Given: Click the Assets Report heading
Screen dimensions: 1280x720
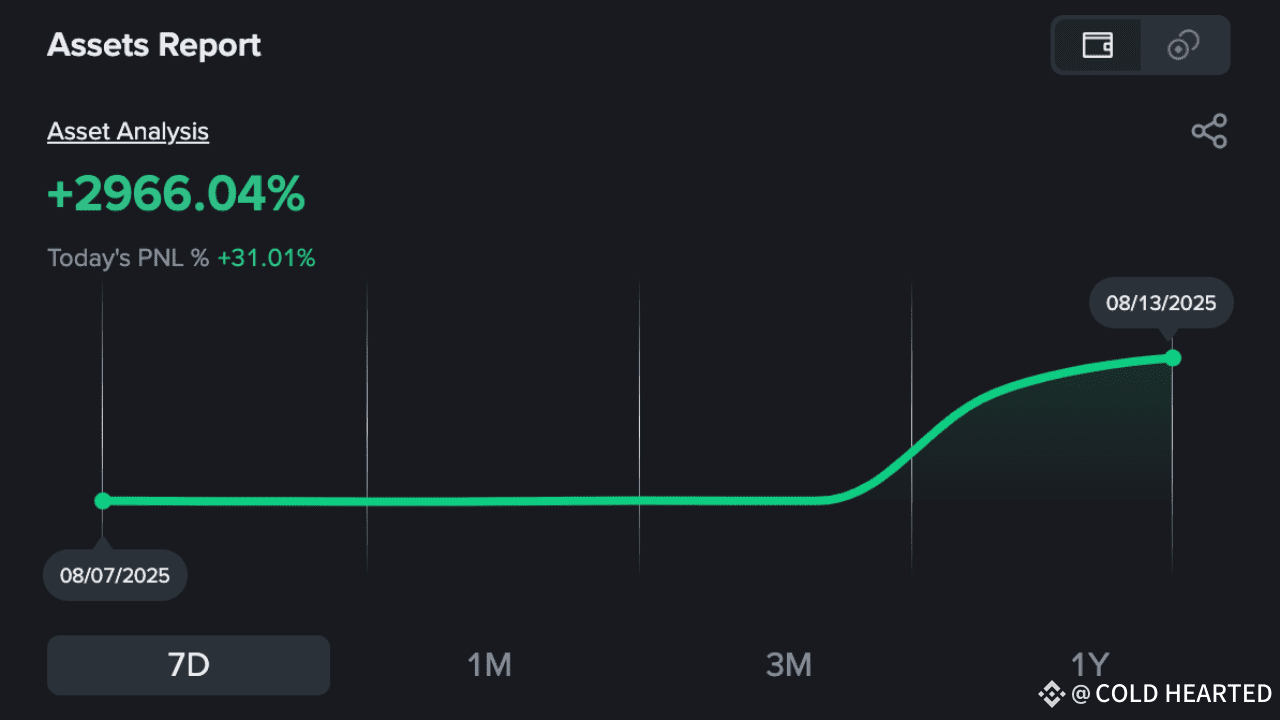Looking at the screenshot, I should coord(154,45).
